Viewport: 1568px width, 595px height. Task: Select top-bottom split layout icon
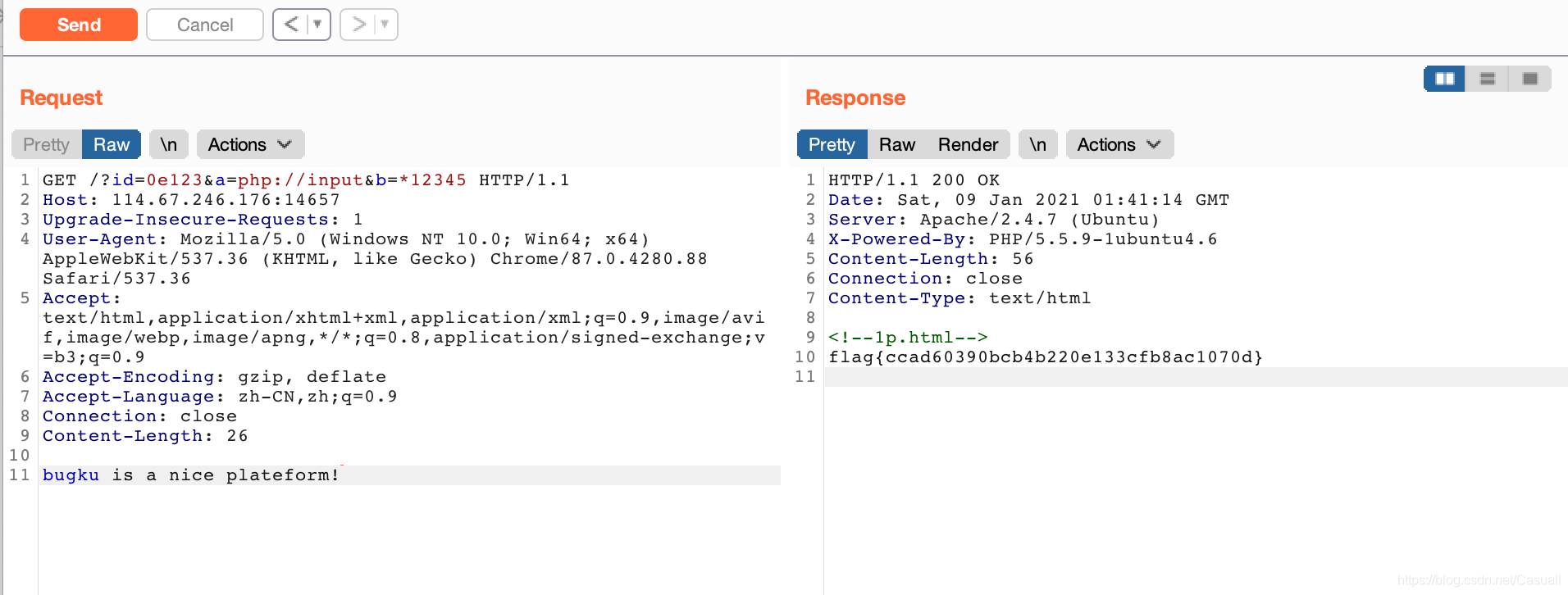click(x=1488, y=79)
